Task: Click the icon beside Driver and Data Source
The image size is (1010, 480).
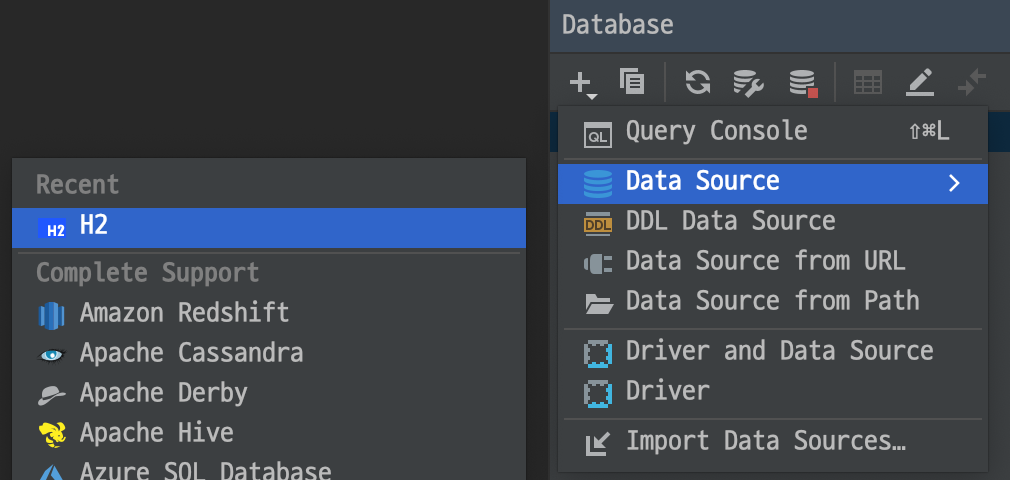Action: [598, 354]
